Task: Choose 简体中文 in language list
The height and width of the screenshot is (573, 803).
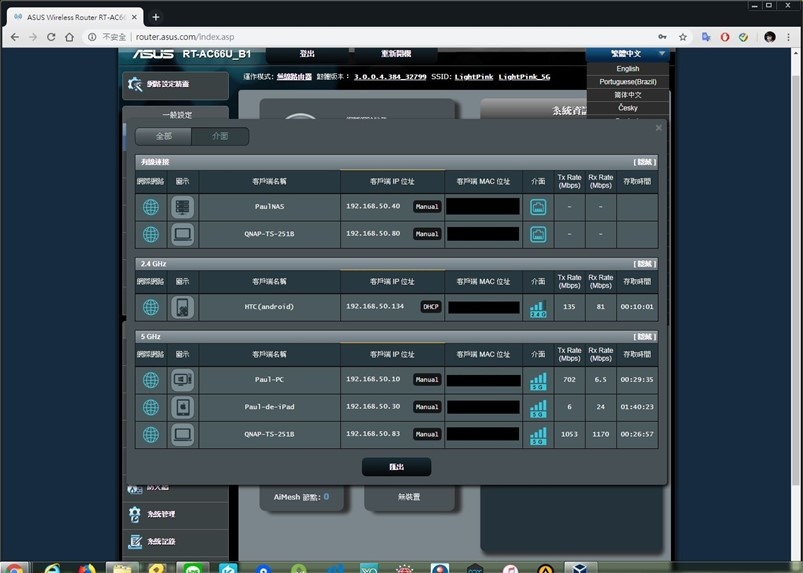Action: coord(627,95)
